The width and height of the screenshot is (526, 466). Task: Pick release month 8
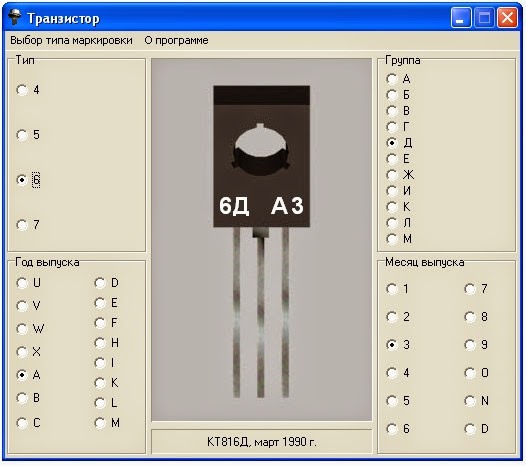470,317
